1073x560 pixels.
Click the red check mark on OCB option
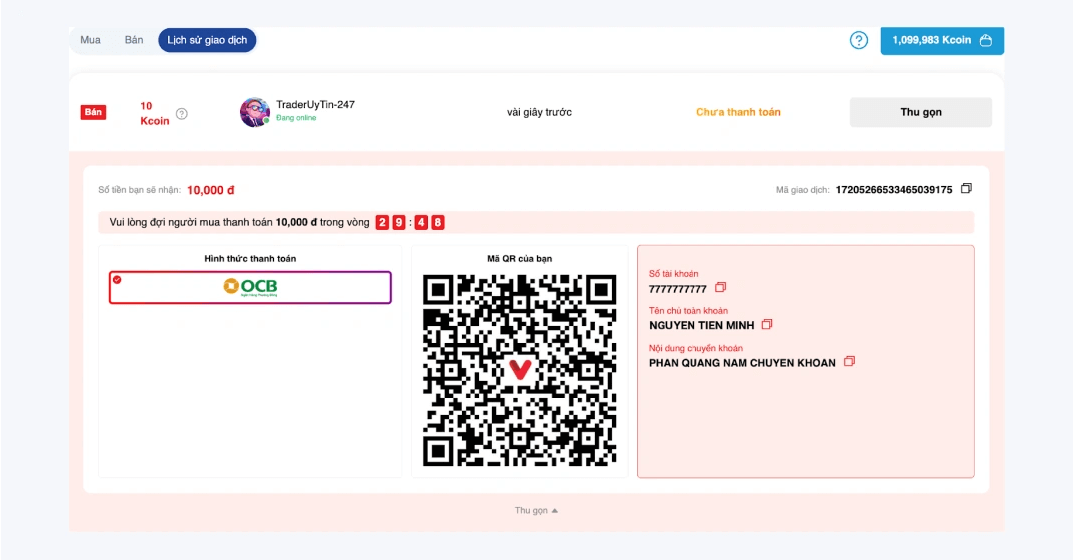[117, 279]
